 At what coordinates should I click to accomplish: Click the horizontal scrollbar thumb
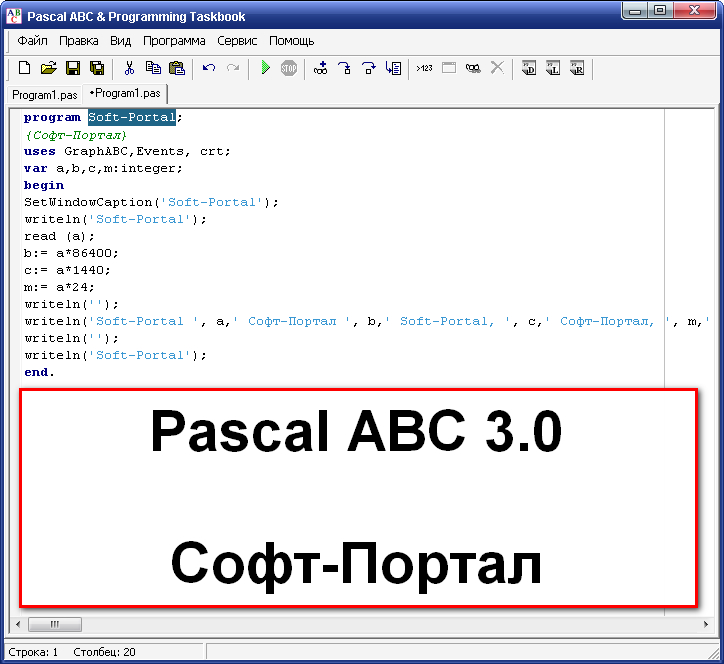(55, 624)
